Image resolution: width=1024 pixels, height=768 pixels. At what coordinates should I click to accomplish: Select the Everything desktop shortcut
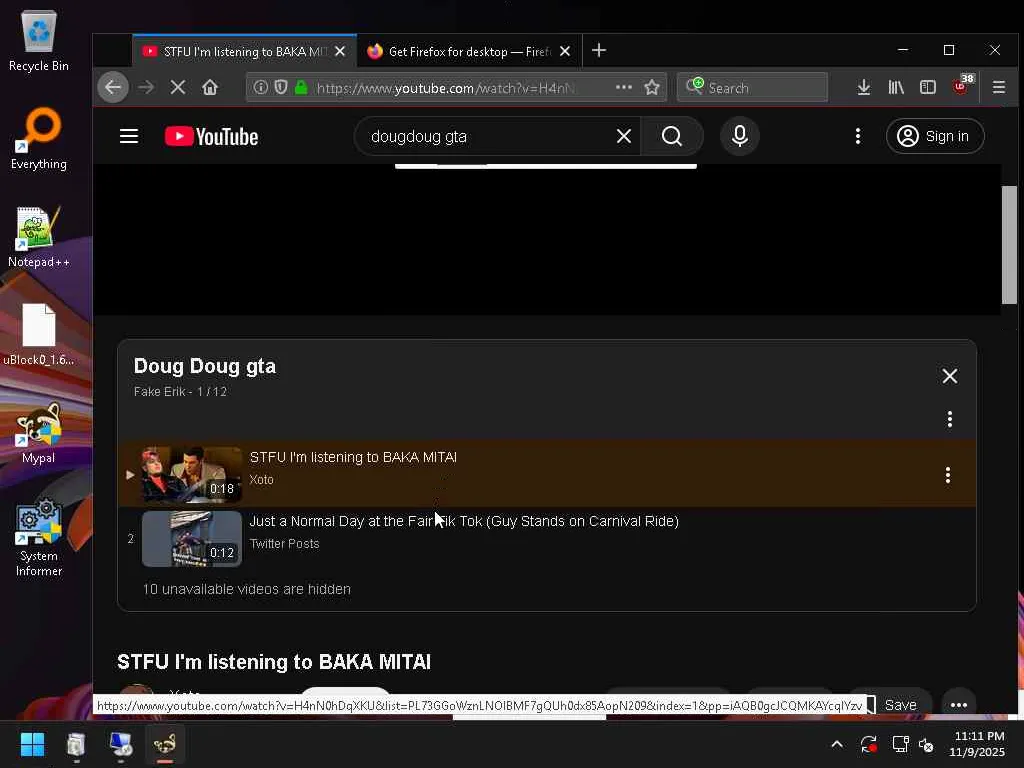39,139
